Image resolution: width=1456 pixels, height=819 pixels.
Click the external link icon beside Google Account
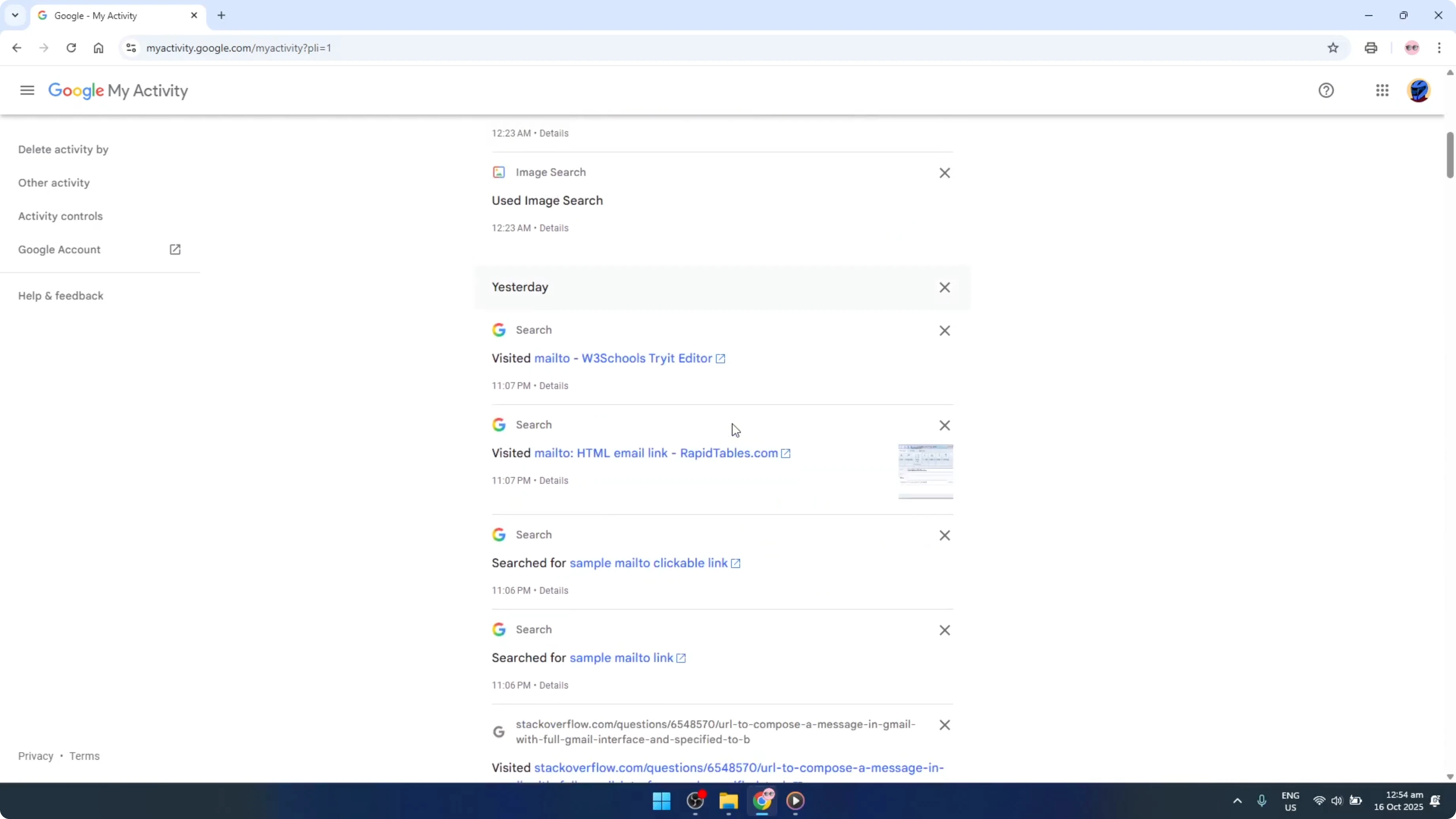tap(175, 249)
